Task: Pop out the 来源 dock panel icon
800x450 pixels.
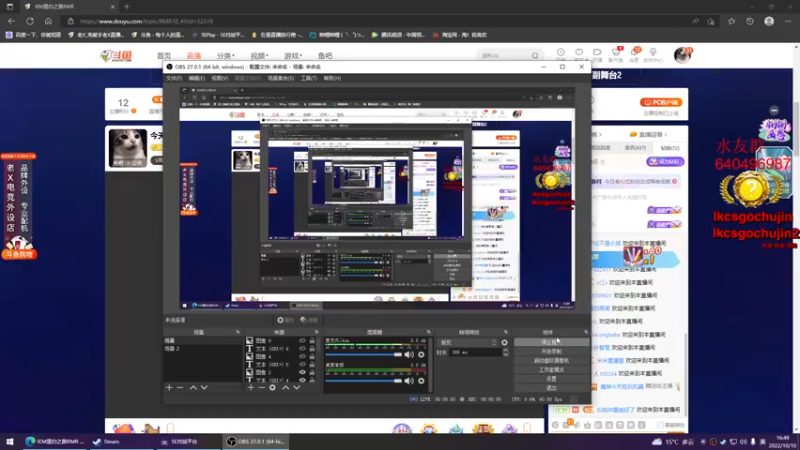Action: [x=316, y=332]
